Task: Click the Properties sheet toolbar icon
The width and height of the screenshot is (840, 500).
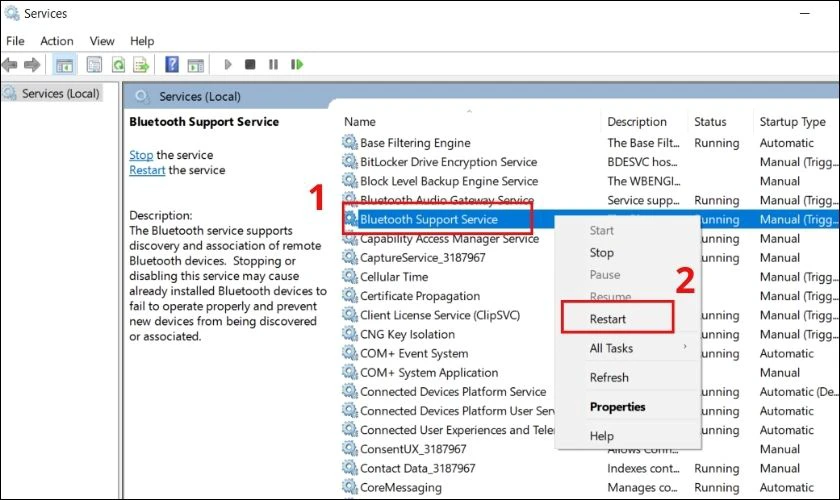Action: (94, 65)
